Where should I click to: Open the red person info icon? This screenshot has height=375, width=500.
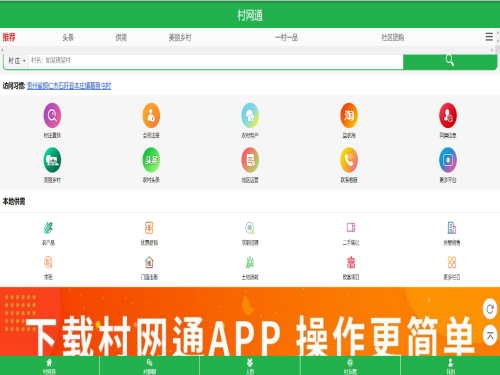pyautogui.click(x=448, y=116)
